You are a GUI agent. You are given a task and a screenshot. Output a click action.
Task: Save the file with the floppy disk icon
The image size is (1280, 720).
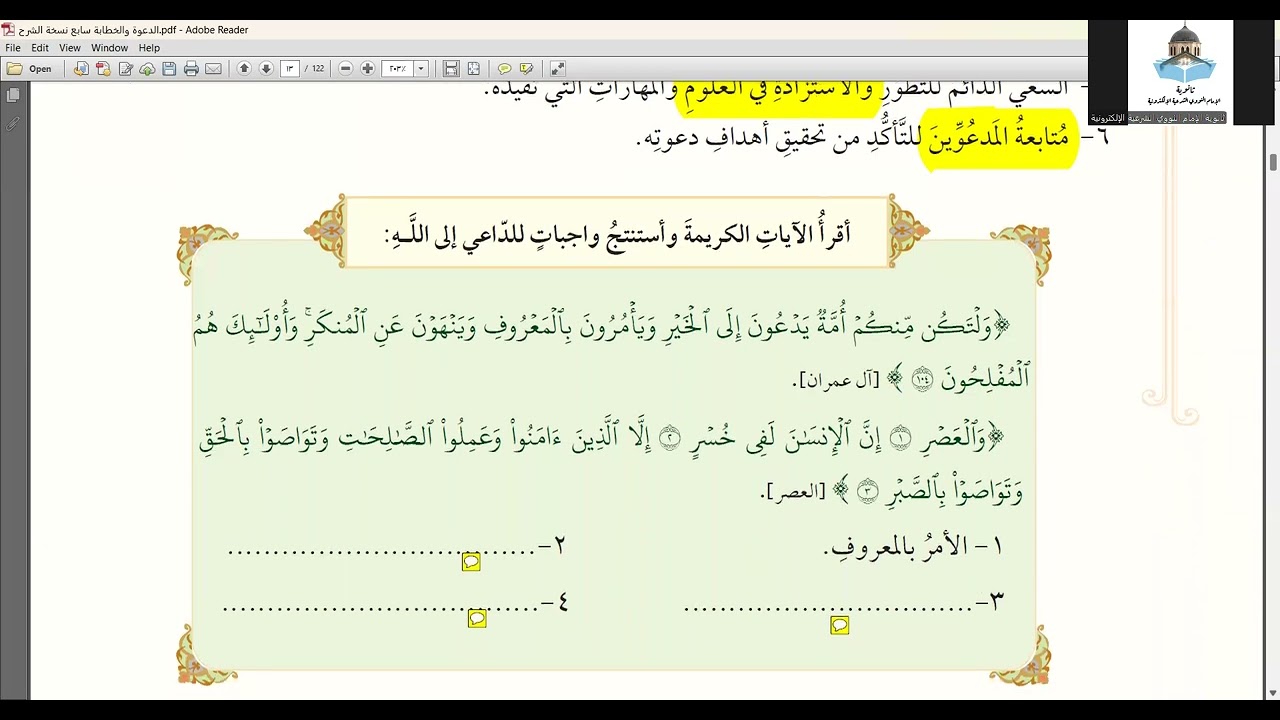(169, 69)
